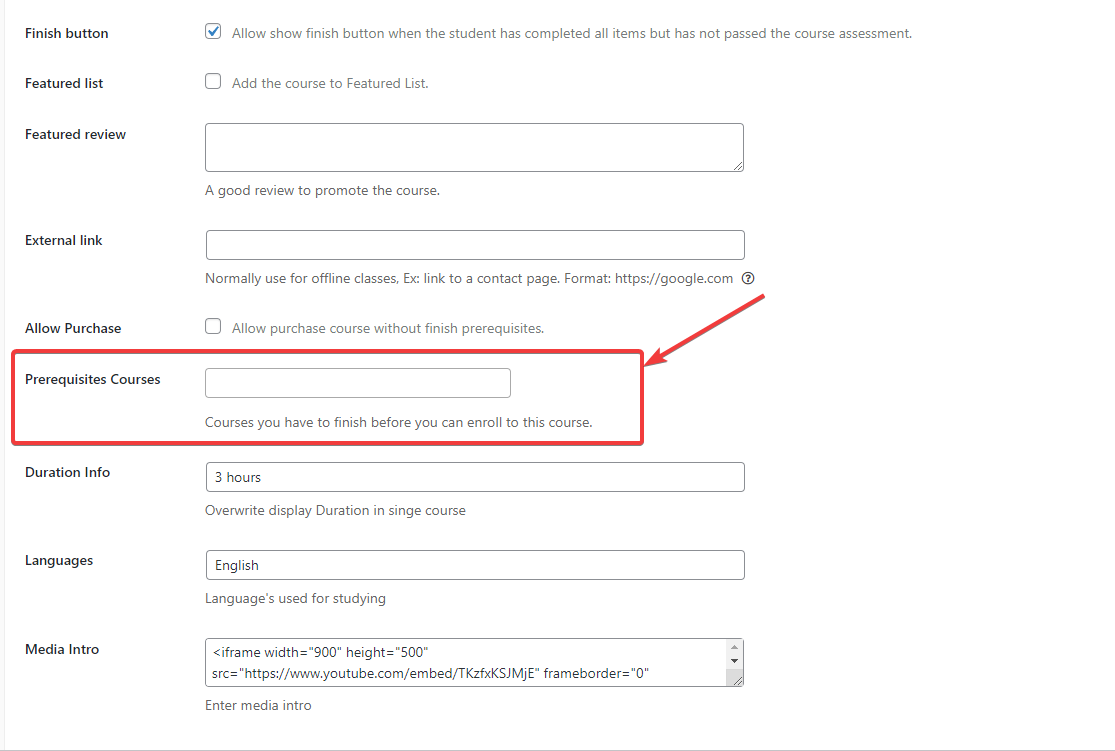Click the Finish button label text
This screenshot has height=751, width=1115.
[x=67, y=33]
